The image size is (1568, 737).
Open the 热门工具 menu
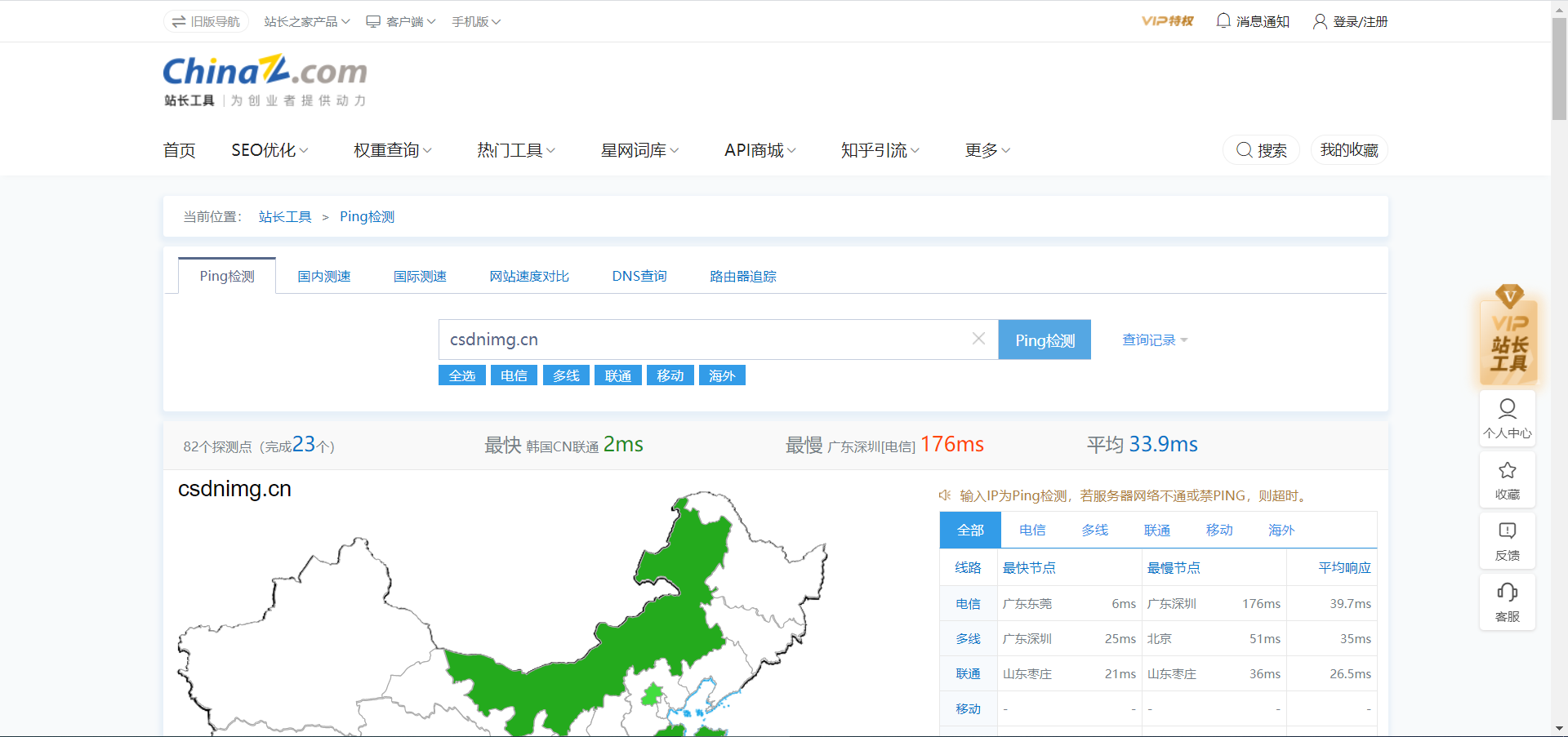516,150
